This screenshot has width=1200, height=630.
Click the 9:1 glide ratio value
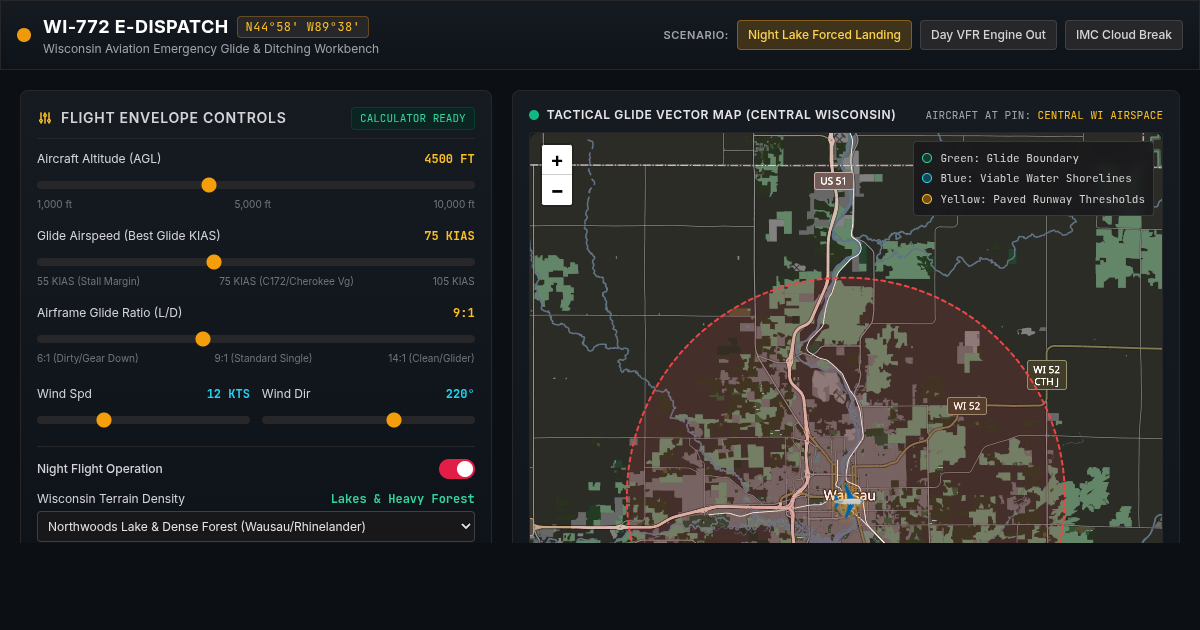(464, 313)
